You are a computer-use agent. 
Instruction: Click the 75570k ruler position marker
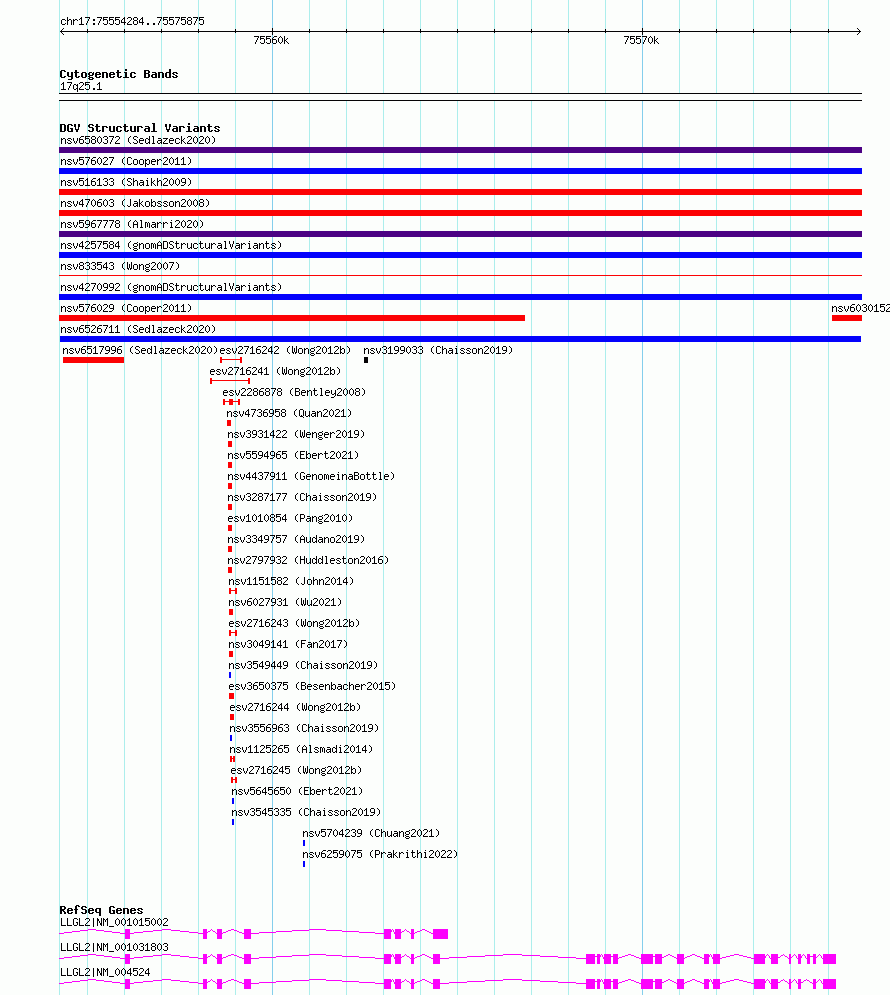pos(641,40)
